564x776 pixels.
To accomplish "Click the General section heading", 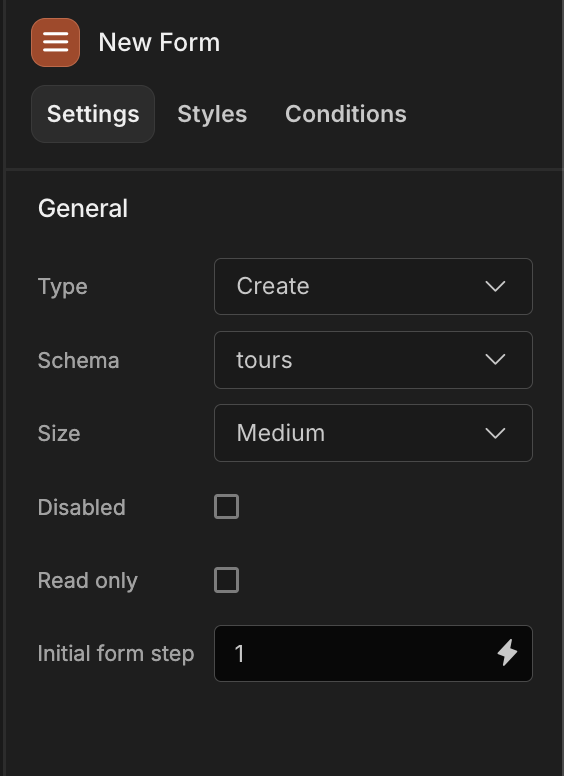I will (83, 208).
